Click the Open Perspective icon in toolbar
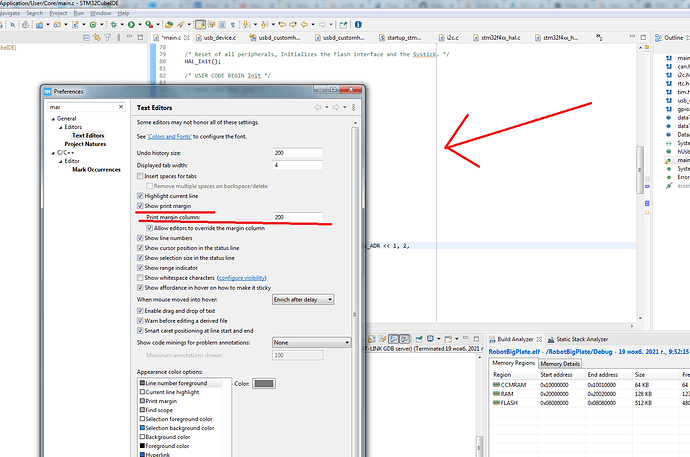690x457 pixels. [x=343, y=25]
